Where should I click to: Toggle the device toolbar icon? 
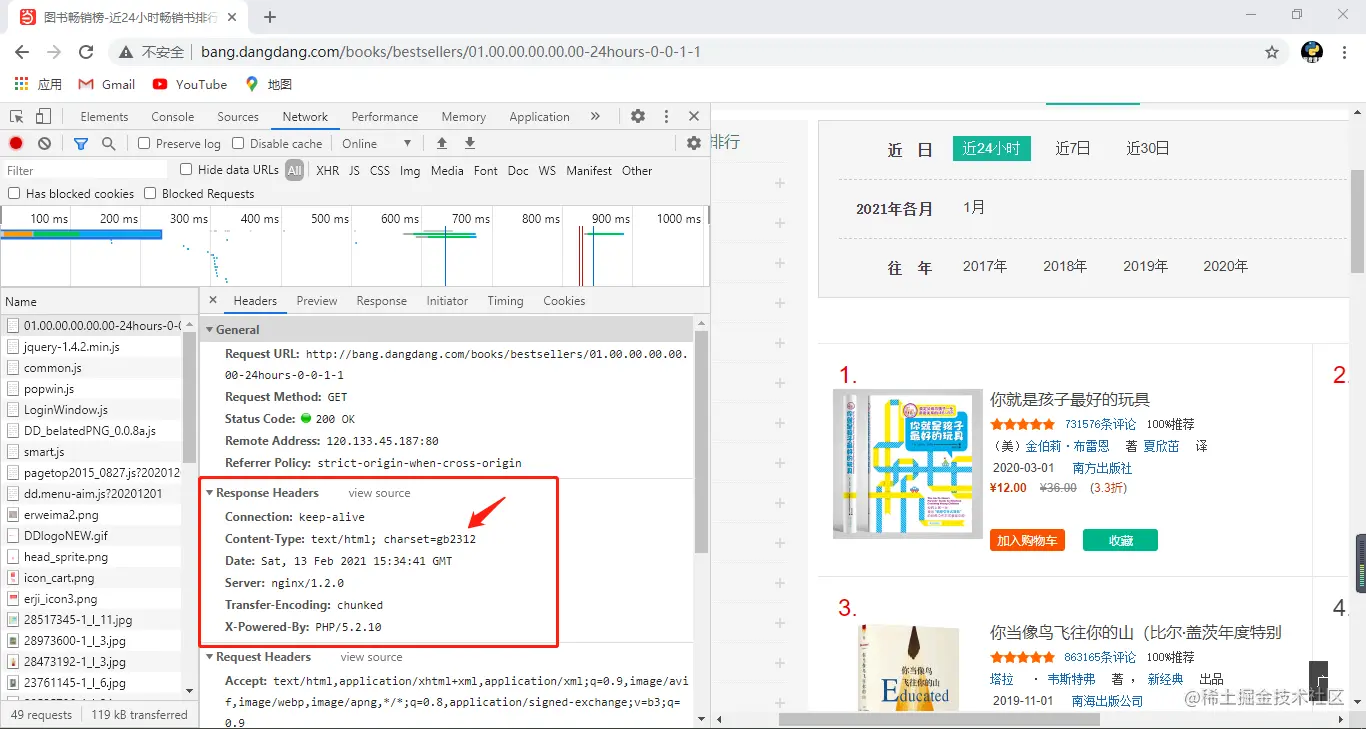44,116
